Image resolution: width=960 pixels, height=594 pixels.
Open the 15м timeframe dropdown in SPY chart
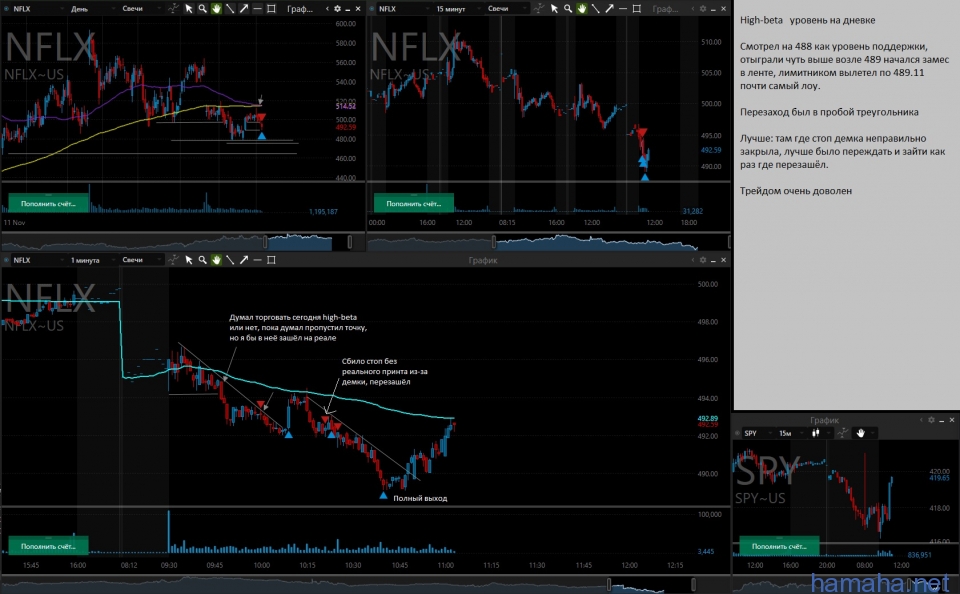point(790,433)
